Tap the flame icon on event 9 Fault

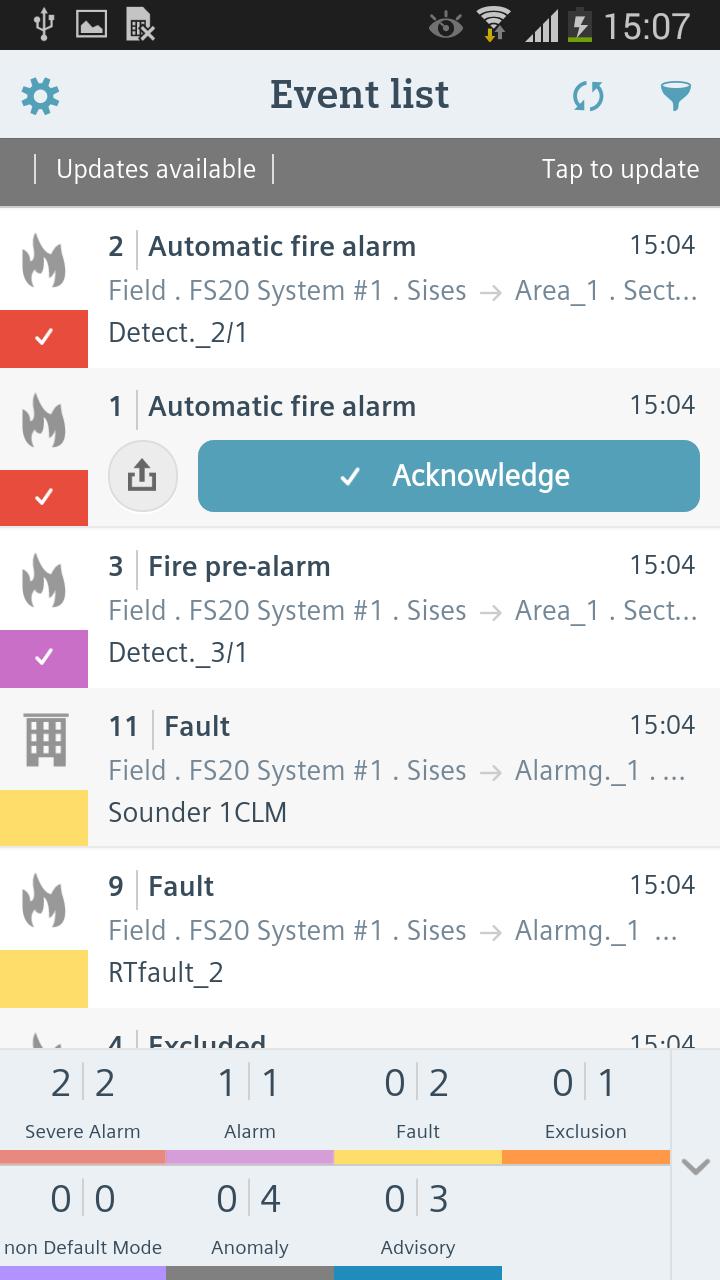(44, 900)
